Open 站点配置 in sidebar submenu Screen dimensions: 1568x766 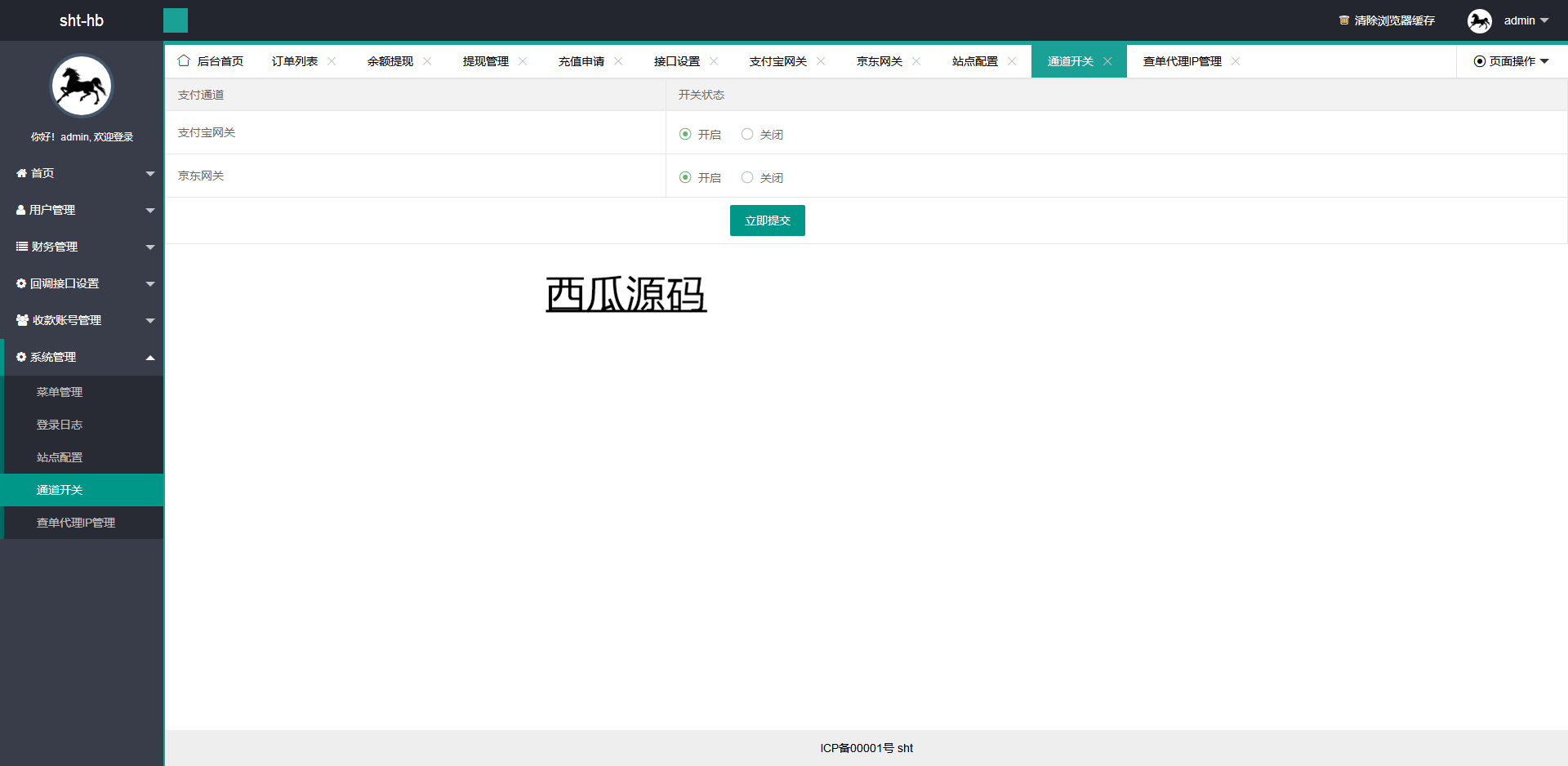(83, 457)
